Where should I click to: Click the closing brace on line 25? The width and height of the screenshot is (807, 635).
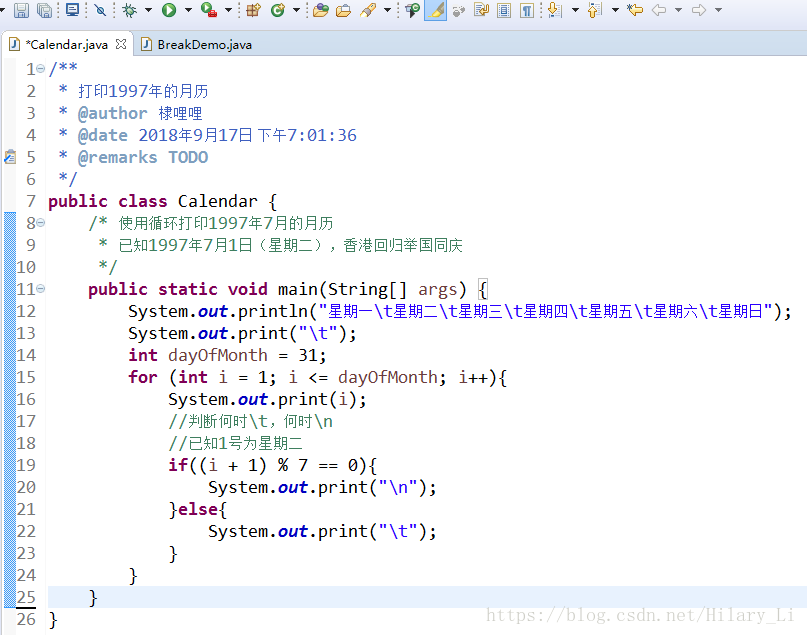click(93, 597)
